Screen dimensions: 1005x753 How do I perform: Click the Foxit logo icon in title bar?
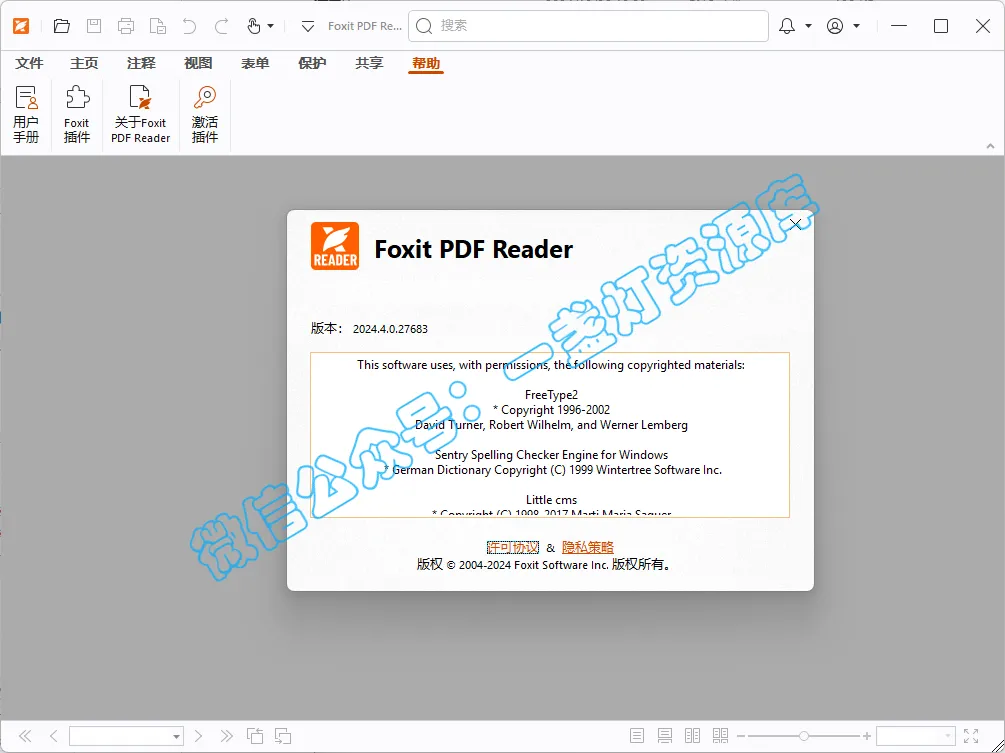coord(21,26)
